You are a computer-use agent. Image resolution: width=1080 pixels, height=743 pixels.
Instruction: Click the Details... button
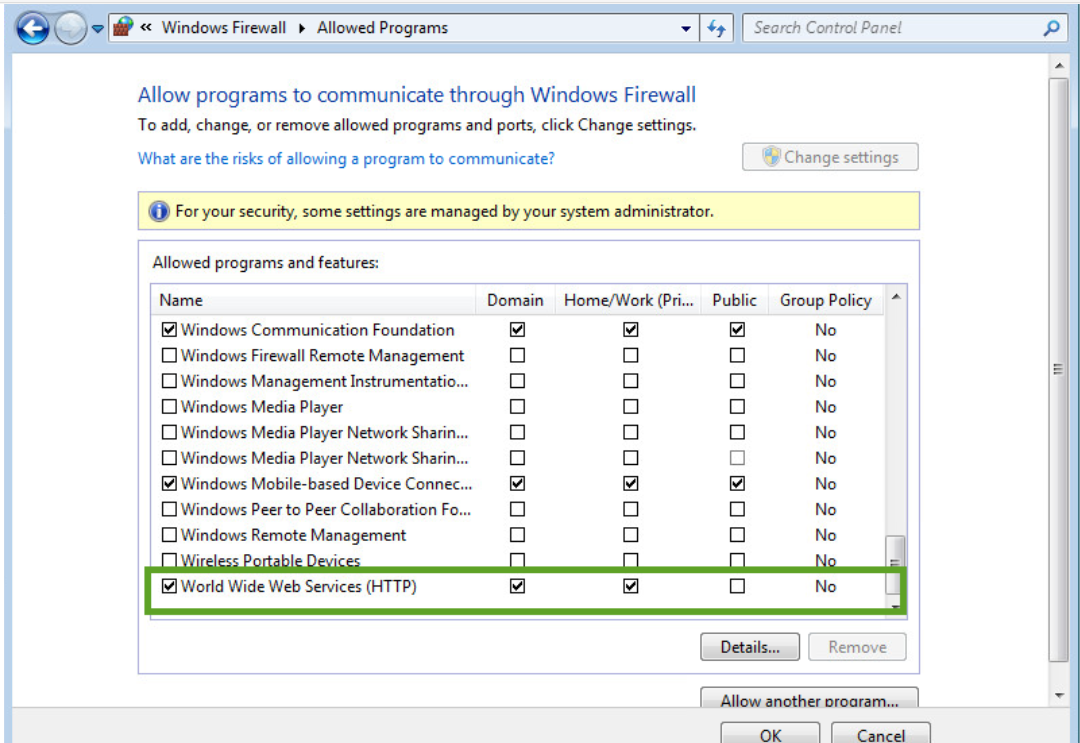750,647
